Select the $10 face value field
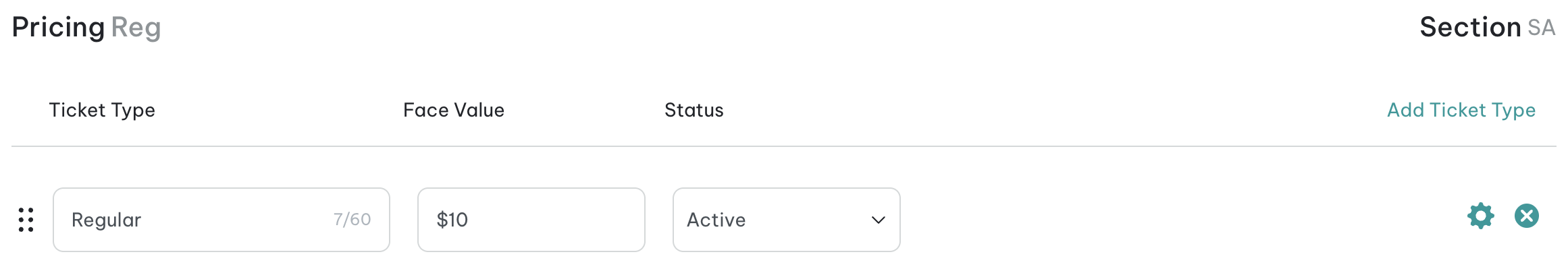The width and height of the screenshot is (1568, 271). point(531,220)
